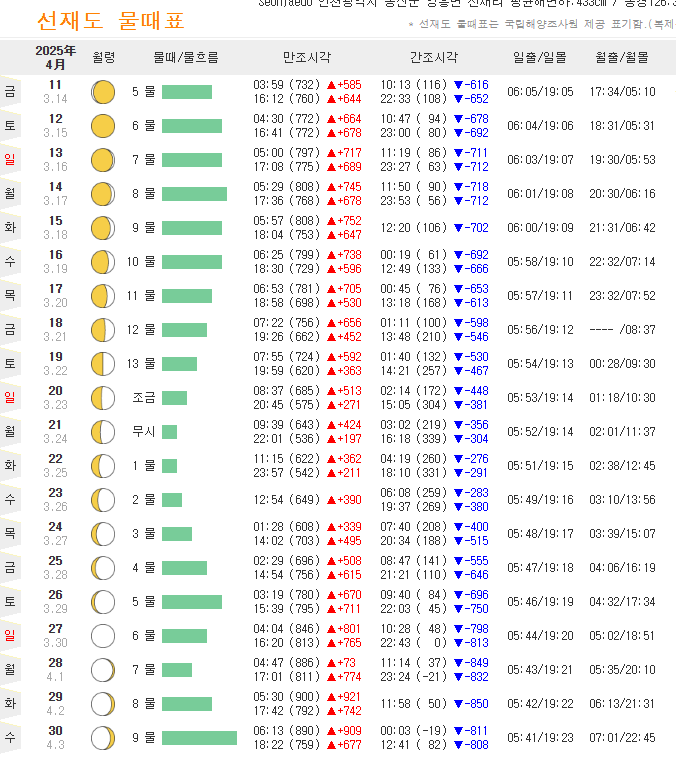Click the short green bar in 무시 row

coord(169,432)
